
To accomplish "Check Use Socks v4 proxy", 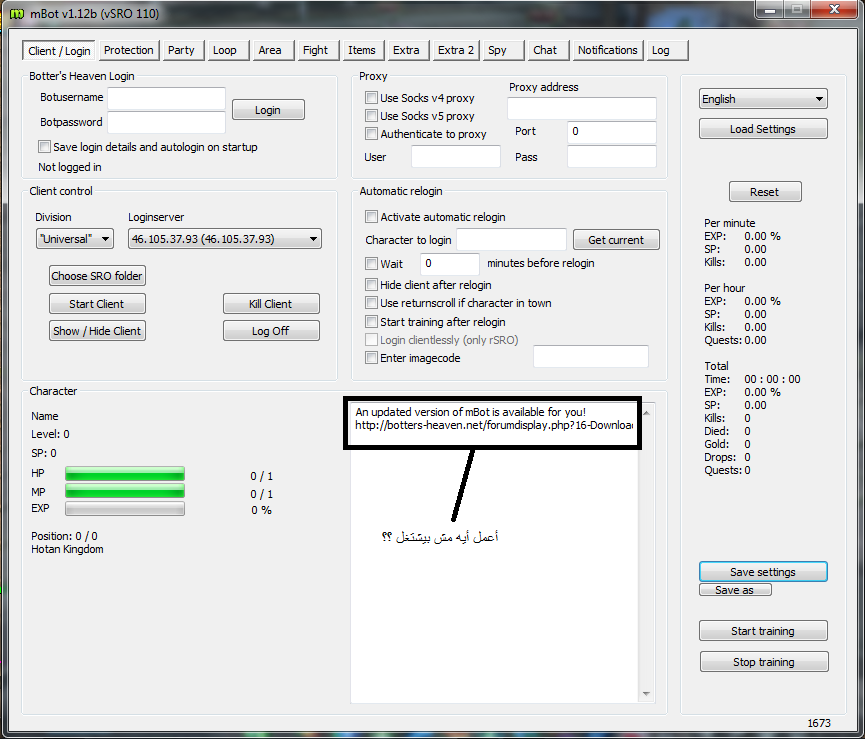I will 371,98.
